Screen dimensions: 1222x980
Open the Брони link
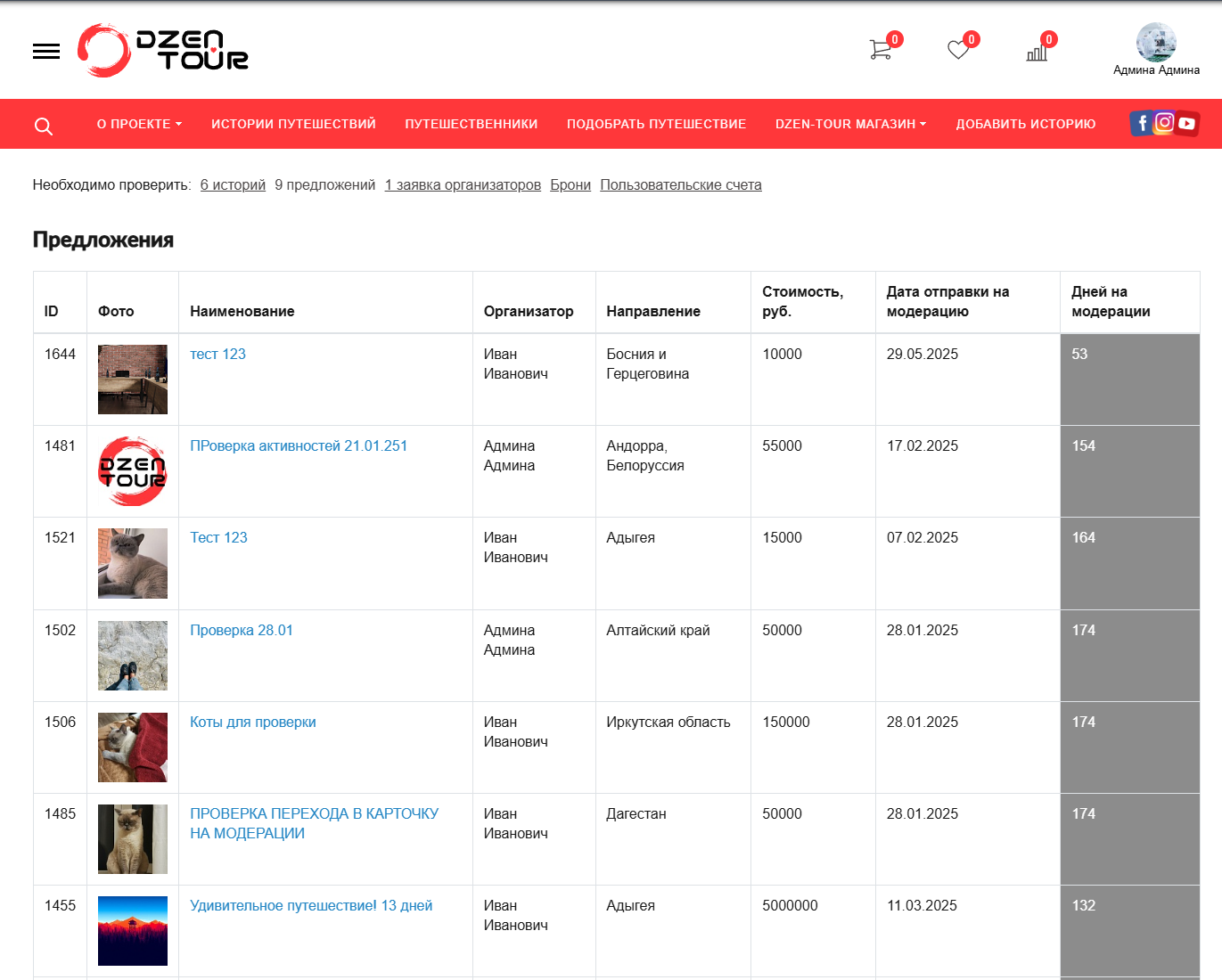point(570,184)
